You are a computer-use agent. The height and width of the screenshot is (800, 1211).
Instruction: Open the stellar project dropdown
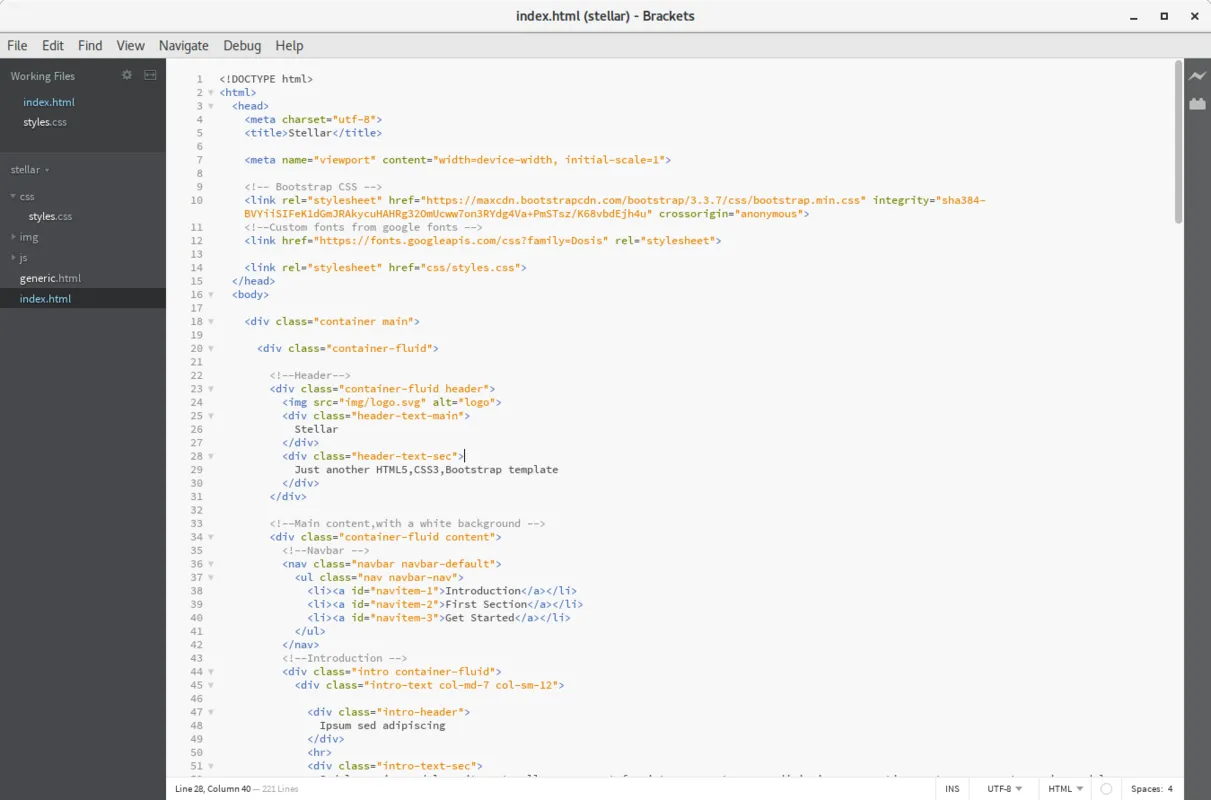click(x=30, y=170)
